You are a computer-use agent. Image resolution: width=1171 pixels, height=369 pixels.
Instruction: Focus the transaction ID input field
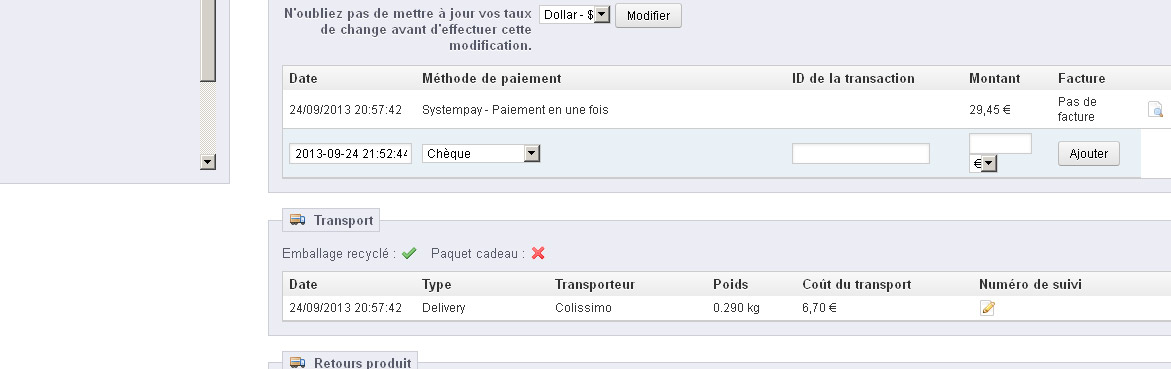860,153
